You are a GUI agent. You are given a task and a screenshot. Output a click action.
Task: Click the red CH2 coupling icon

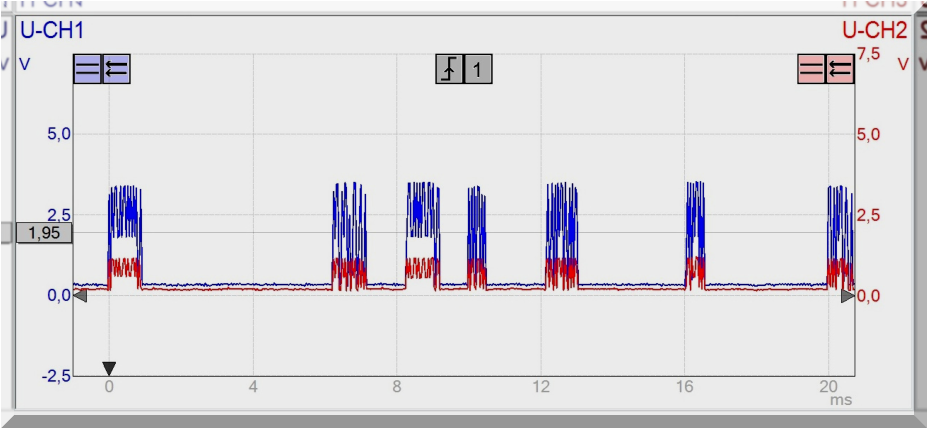pyautogui.click(x=811, y=69)
